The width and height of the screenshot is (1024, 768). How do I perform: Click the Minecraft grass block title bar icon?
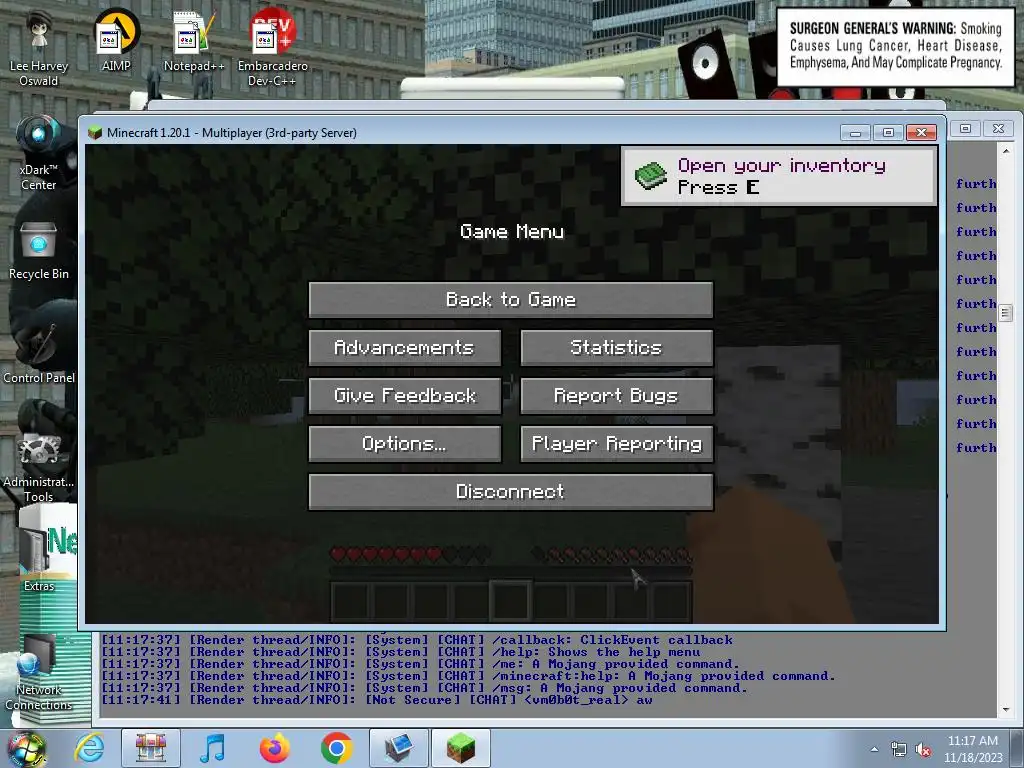pyautogui.click(x=95, y=133)
